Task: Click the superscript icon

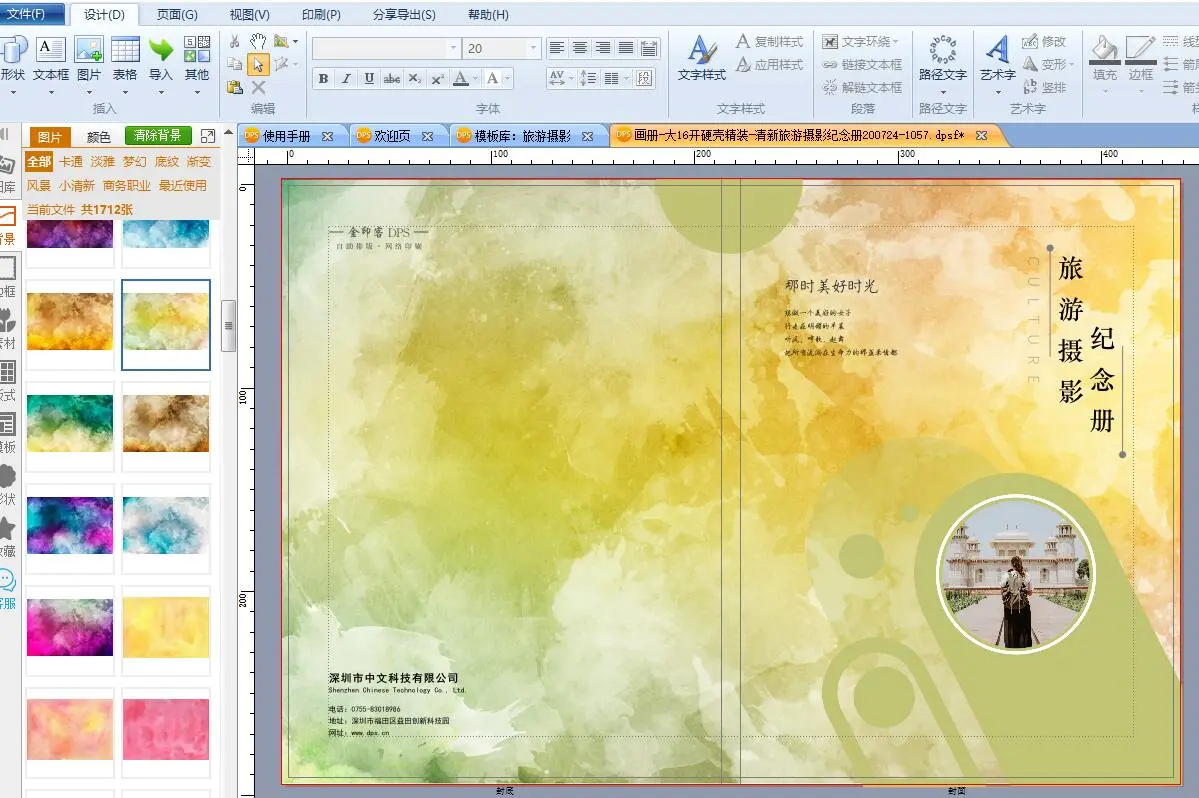Action: click(437, 78)
